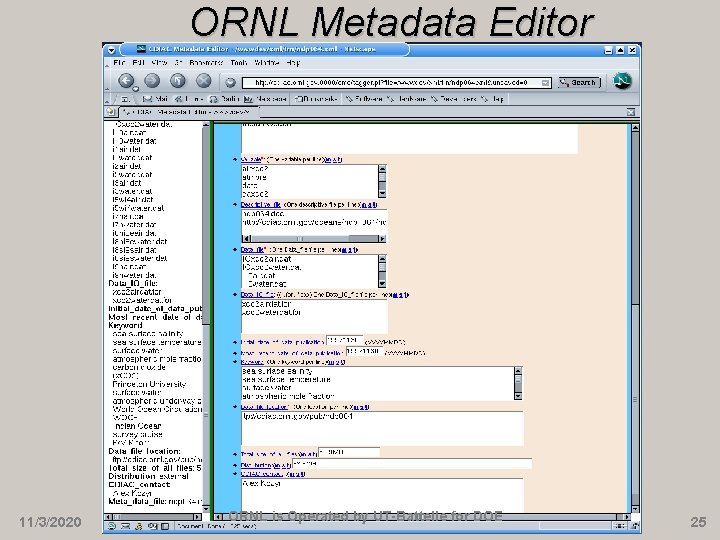Click in the Data_IO_file text area
720x540 pixels.
[314, 316]
